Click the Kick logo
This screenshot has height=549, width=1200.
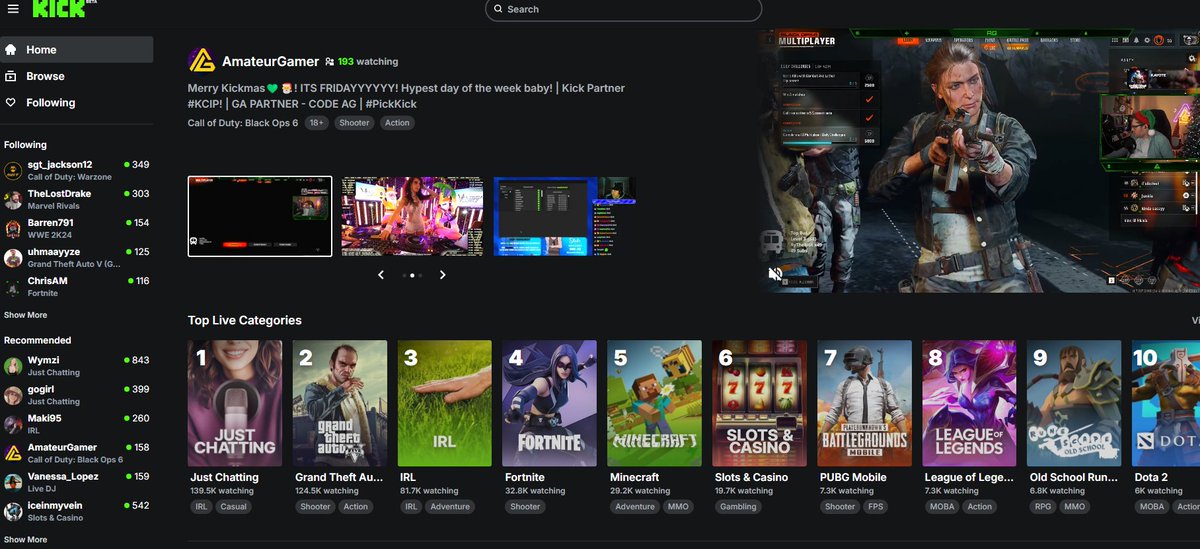59,9
